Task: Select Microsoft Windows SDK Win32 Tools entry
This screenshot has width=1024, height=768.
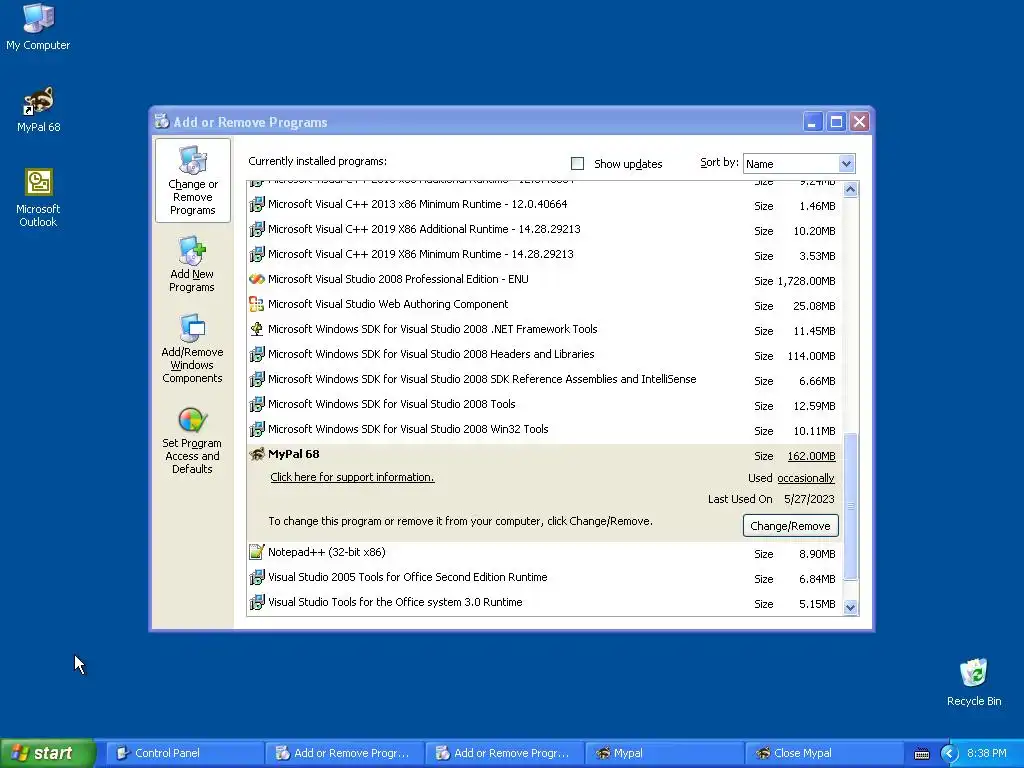Action: click(545, 430)
